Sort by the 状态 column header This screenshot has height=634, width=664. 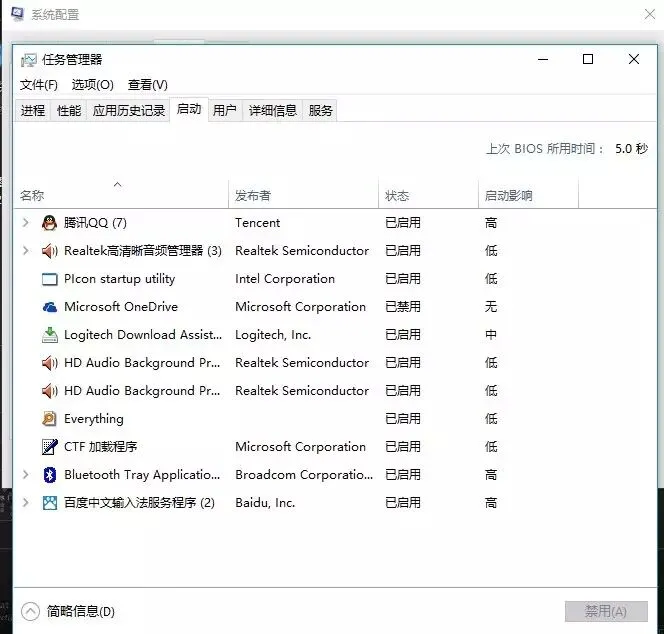(428, 195)
